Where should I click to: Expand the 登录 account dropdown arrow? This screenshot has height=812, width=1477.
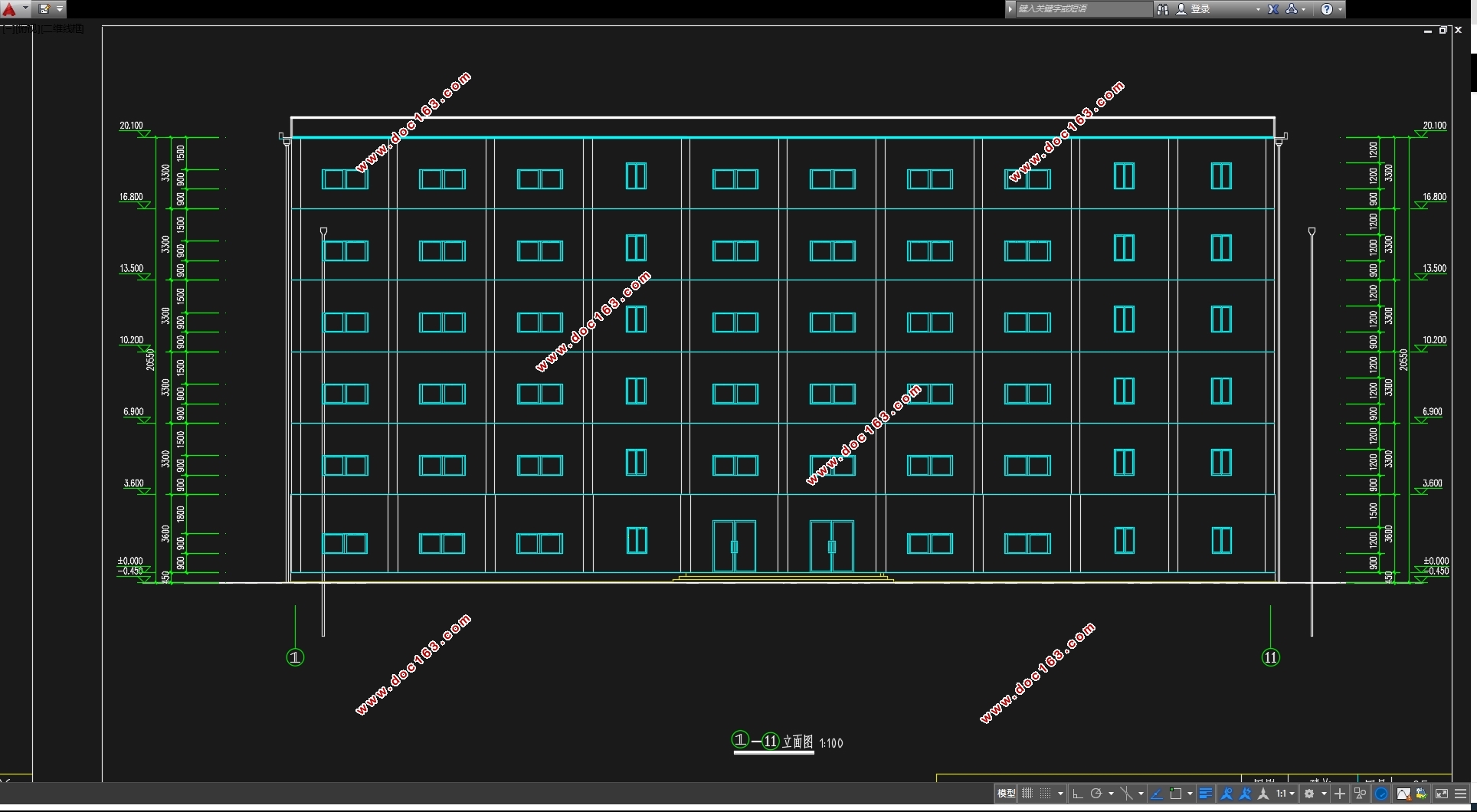[1258, 9]
